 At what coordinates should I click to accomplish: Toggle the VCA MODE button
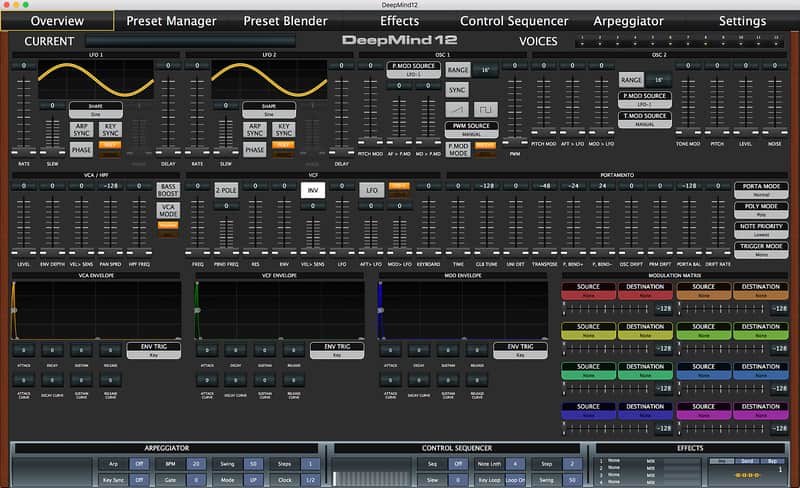pyautogui.click(x=168, y=210)
